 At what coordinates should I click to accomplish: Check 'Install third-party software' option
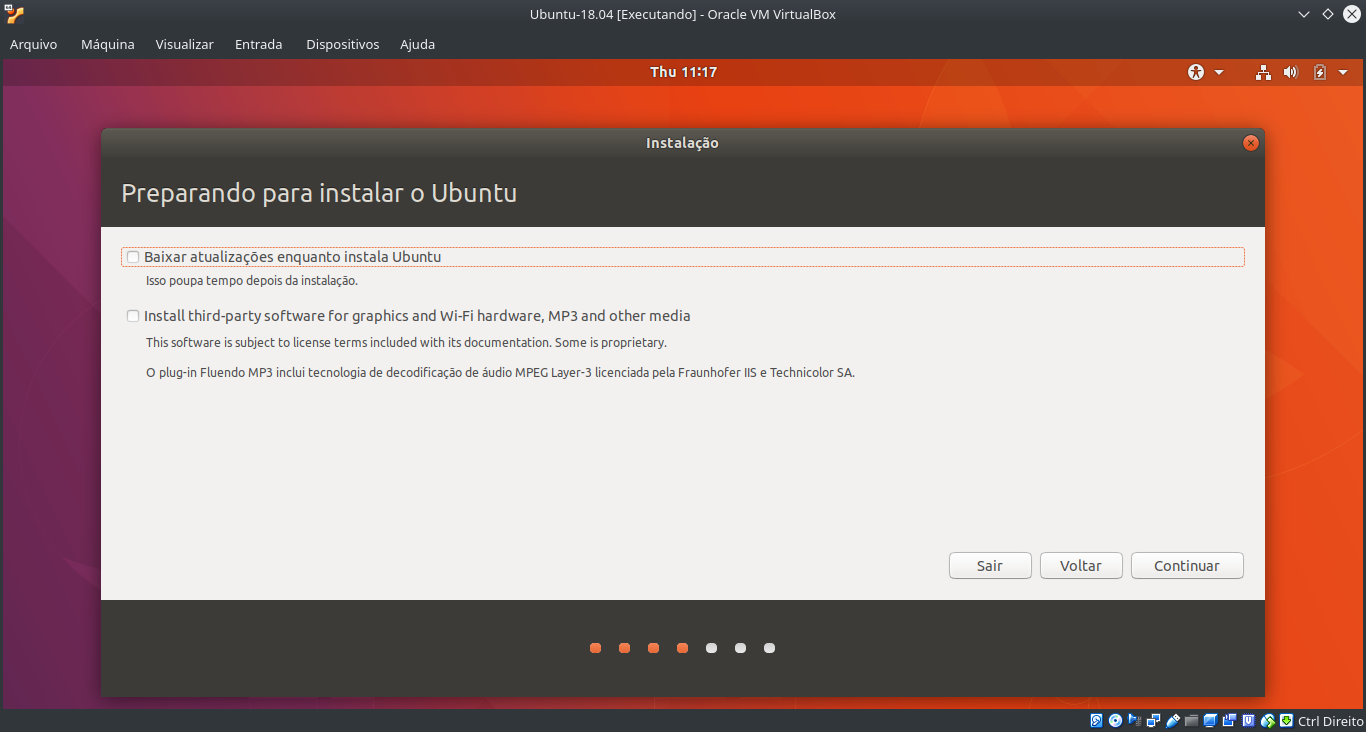click(x=133, y=316)
